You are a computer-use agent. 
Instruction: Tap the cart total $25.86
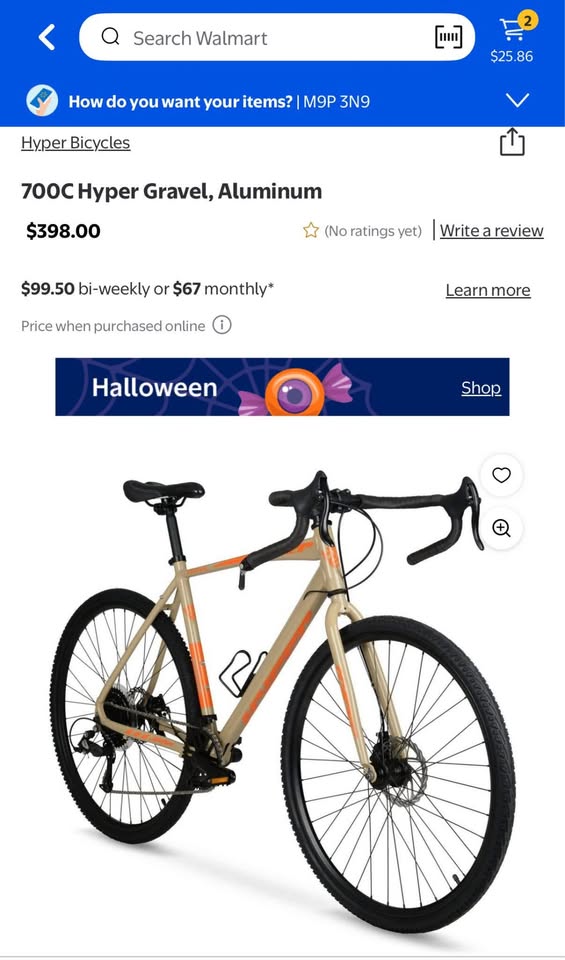point(512,56)
